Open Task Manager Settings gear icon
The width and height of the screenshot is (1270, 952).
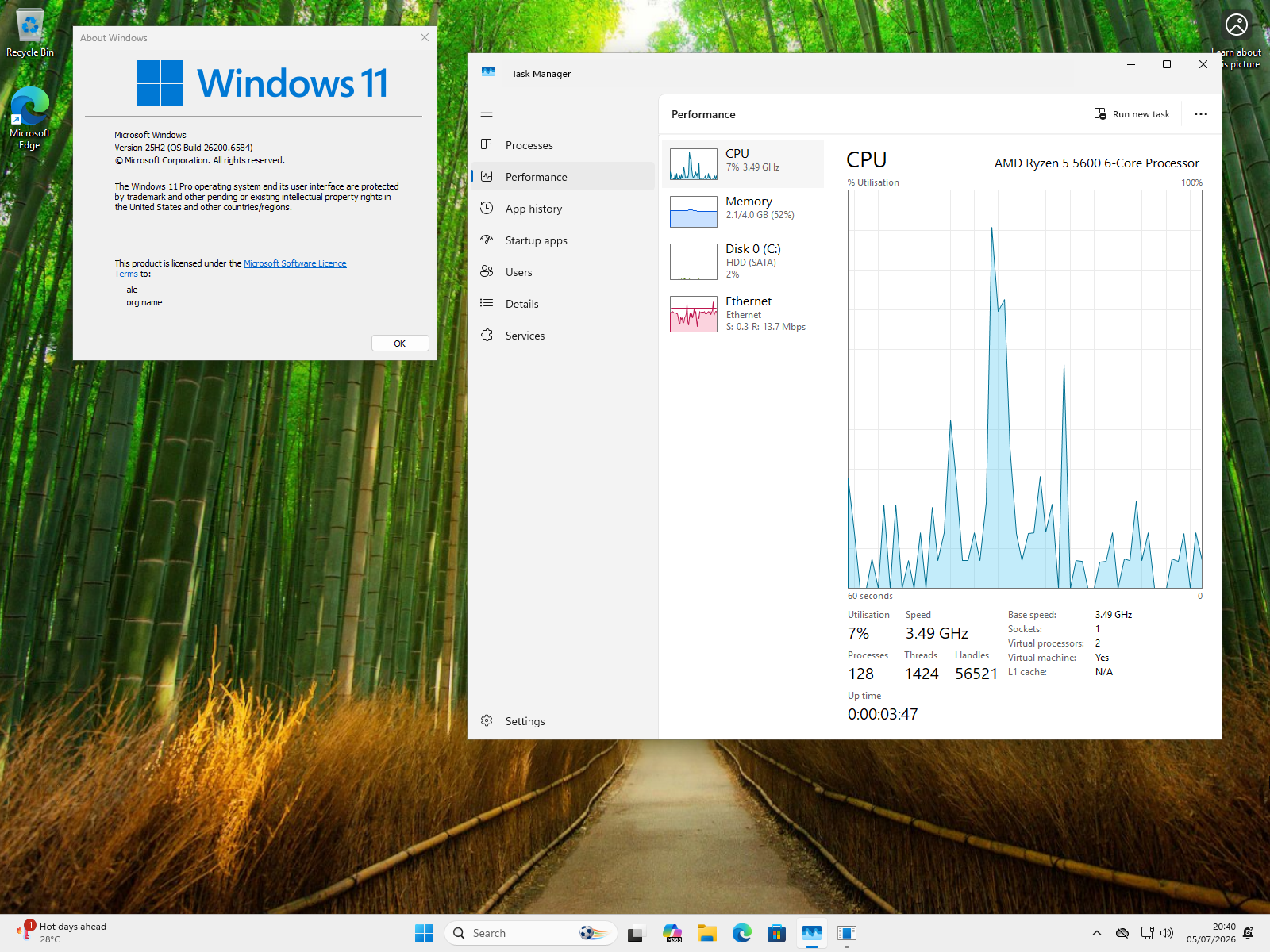pyautogui.click(x=487, y=720)
